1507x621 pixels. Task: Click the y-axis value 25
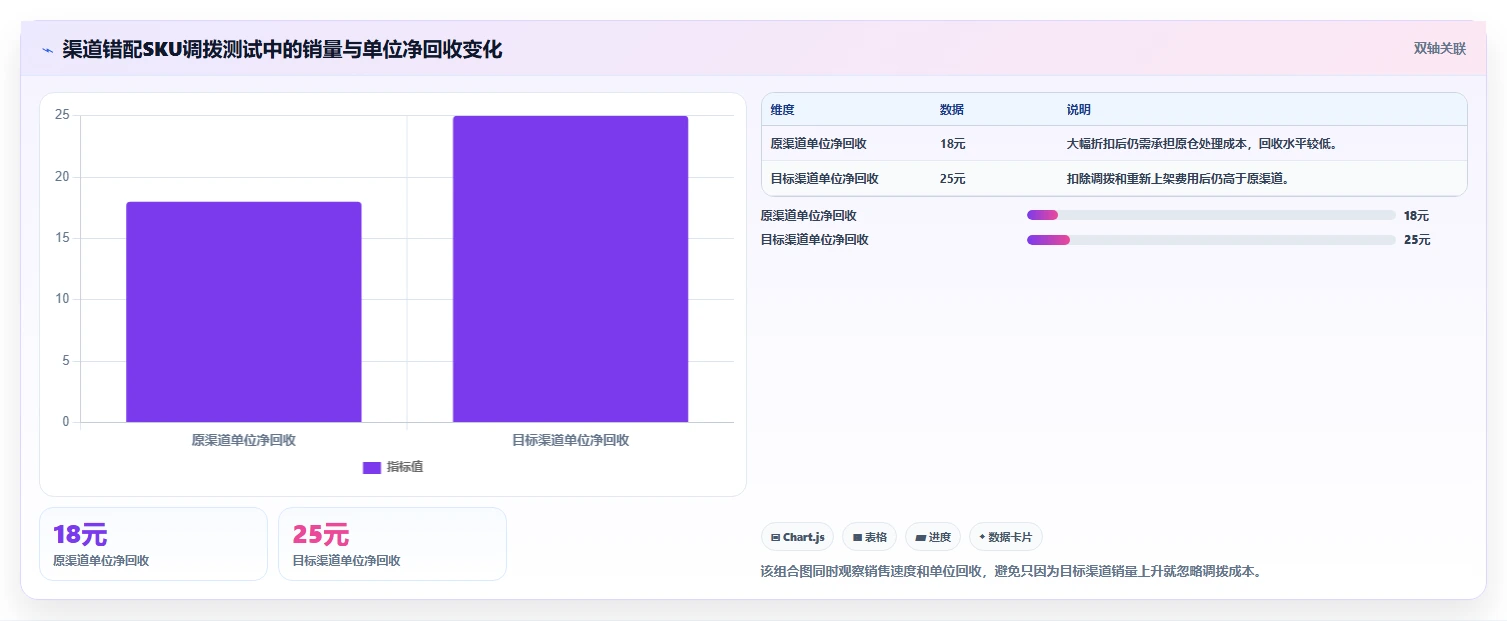[x=62, y=115]
